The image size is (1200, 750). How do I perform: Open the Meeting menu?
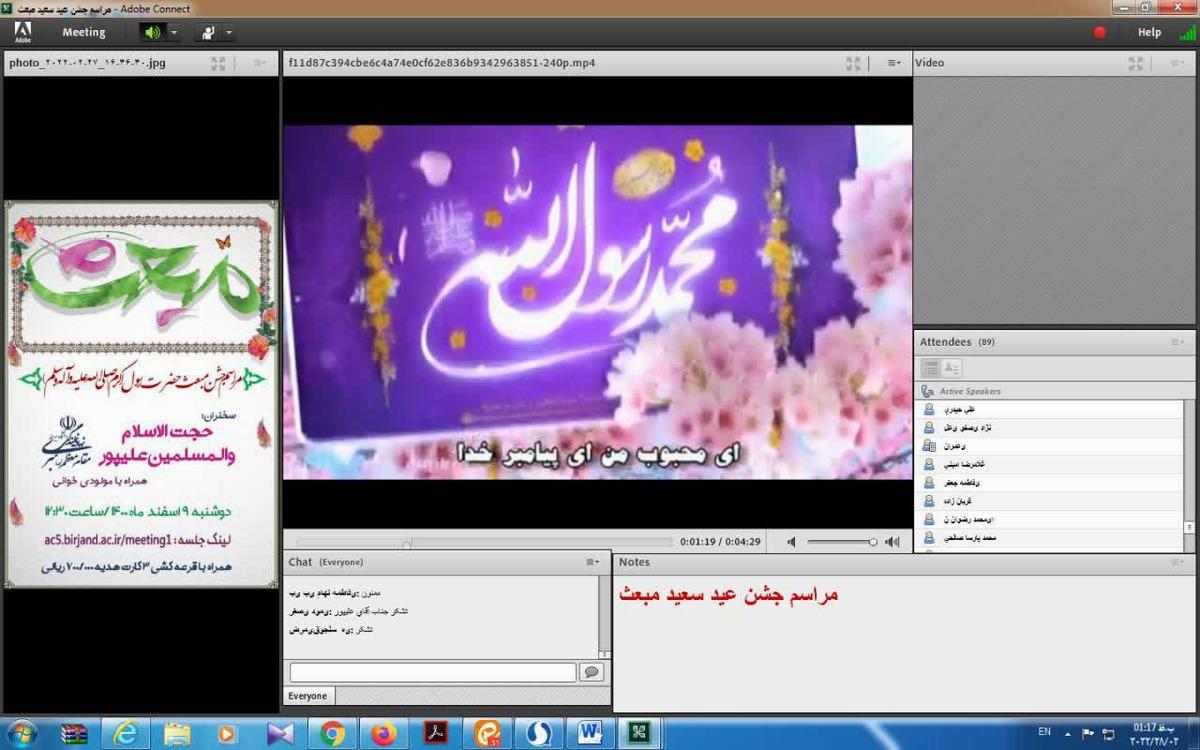[x=84, y=32]
